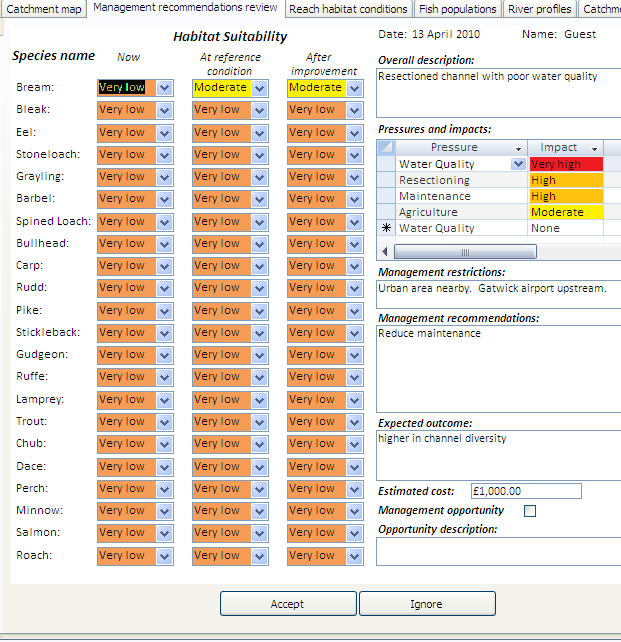Open the Pressure column filter arrow
Image resolution: width=621 pixels, height=642 pixels.
pos(518,148)
